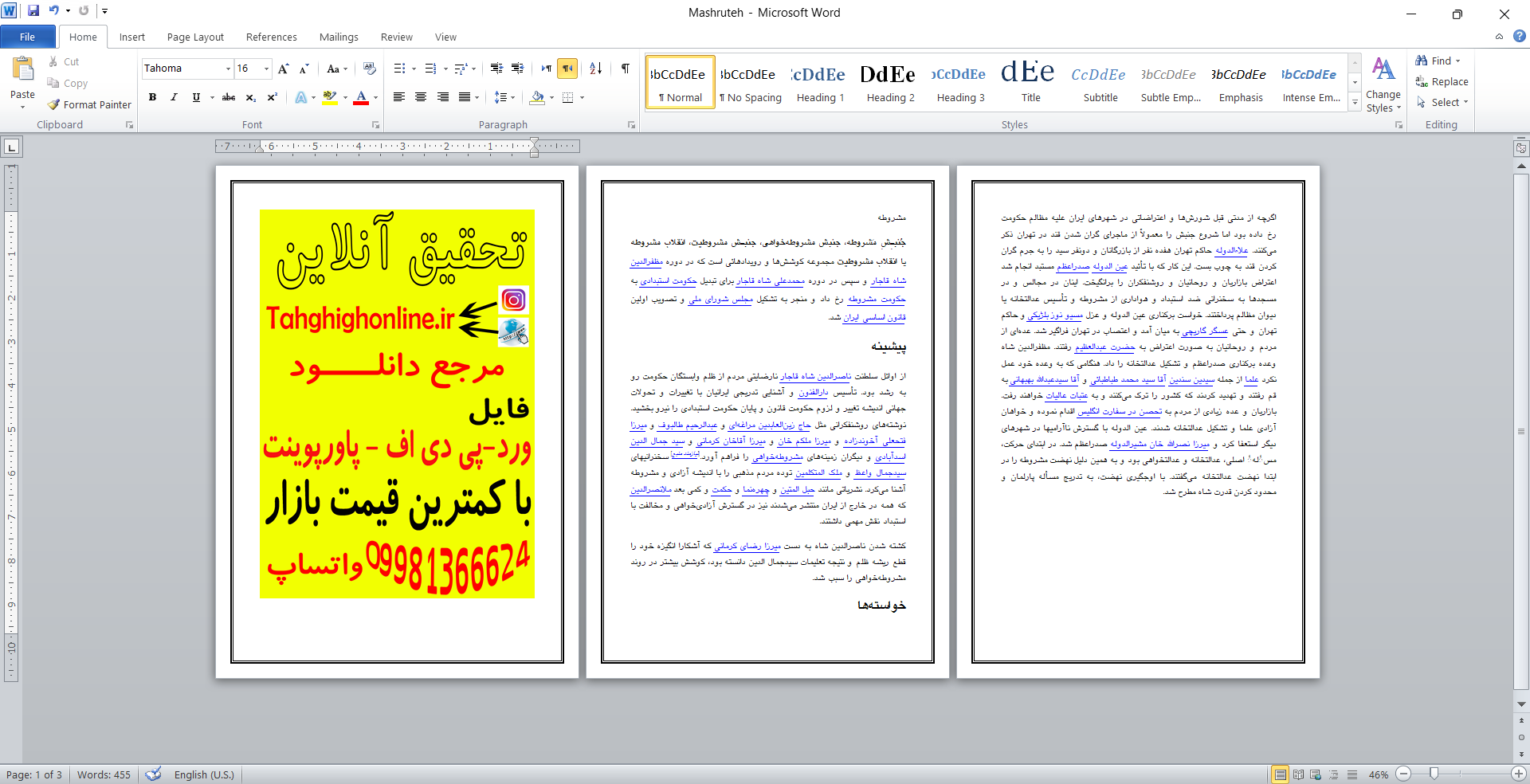Switch to the Insert tab
1530x784 pixels.
pyautogui.click(x=132, y=37)
